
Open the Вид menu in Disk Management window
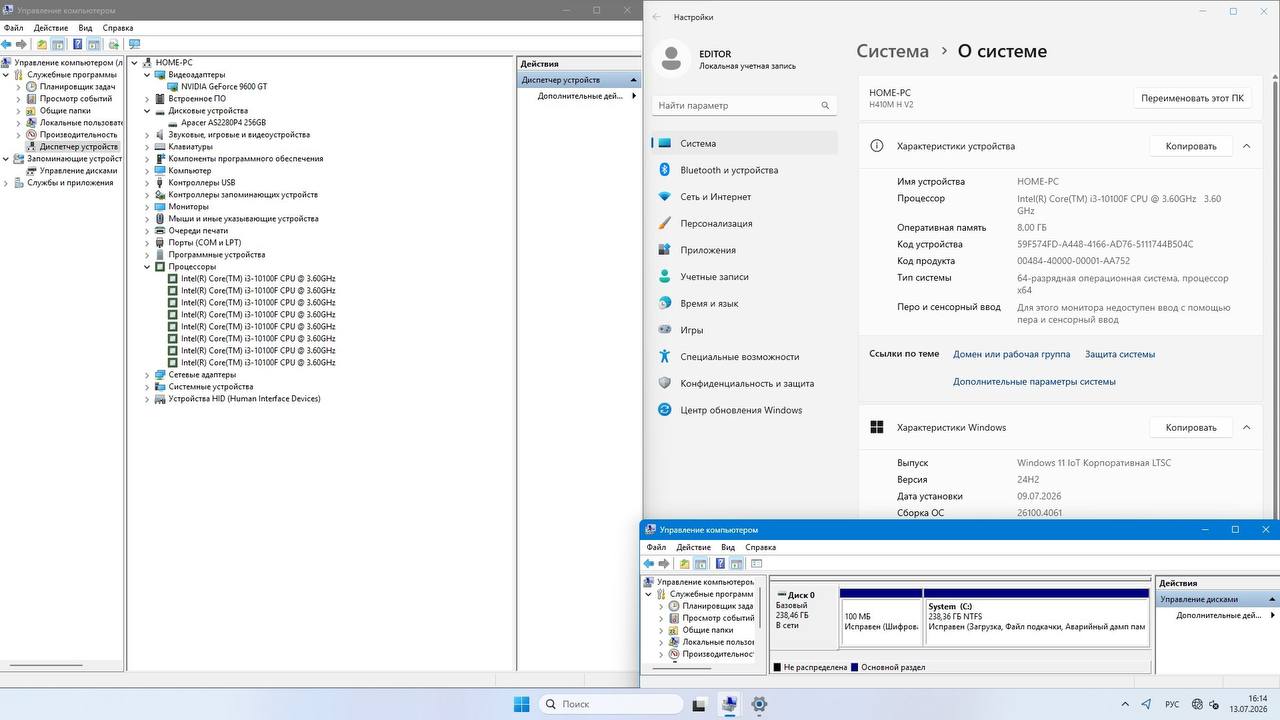click(x=728, y=547)
